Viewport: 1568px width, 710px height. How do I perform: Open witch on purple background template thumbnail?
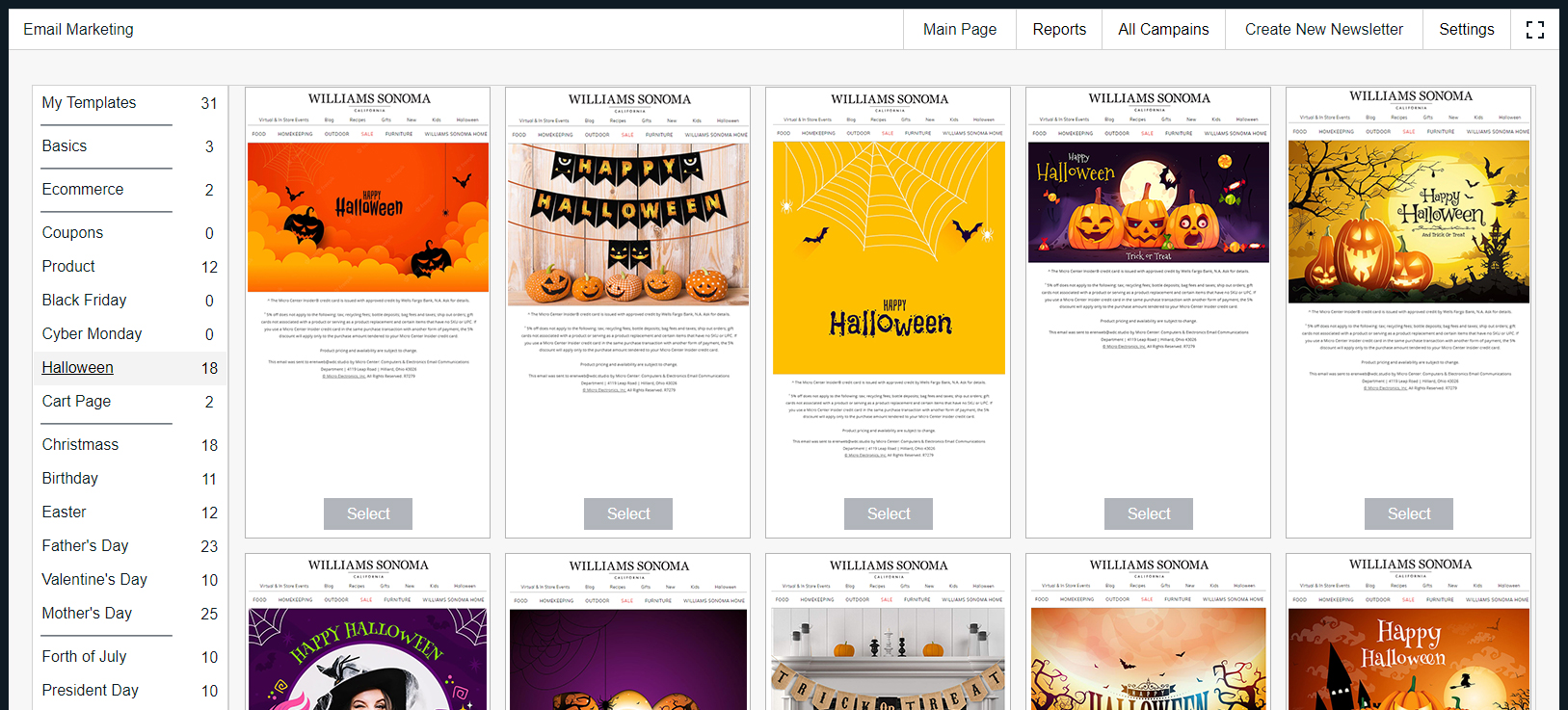click(368, 632)
